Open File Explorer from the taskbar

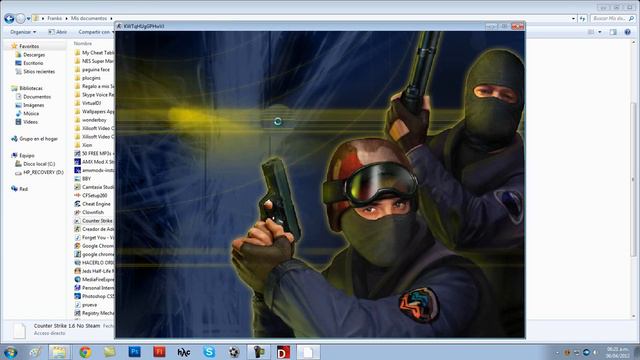(x=59, y=352)
